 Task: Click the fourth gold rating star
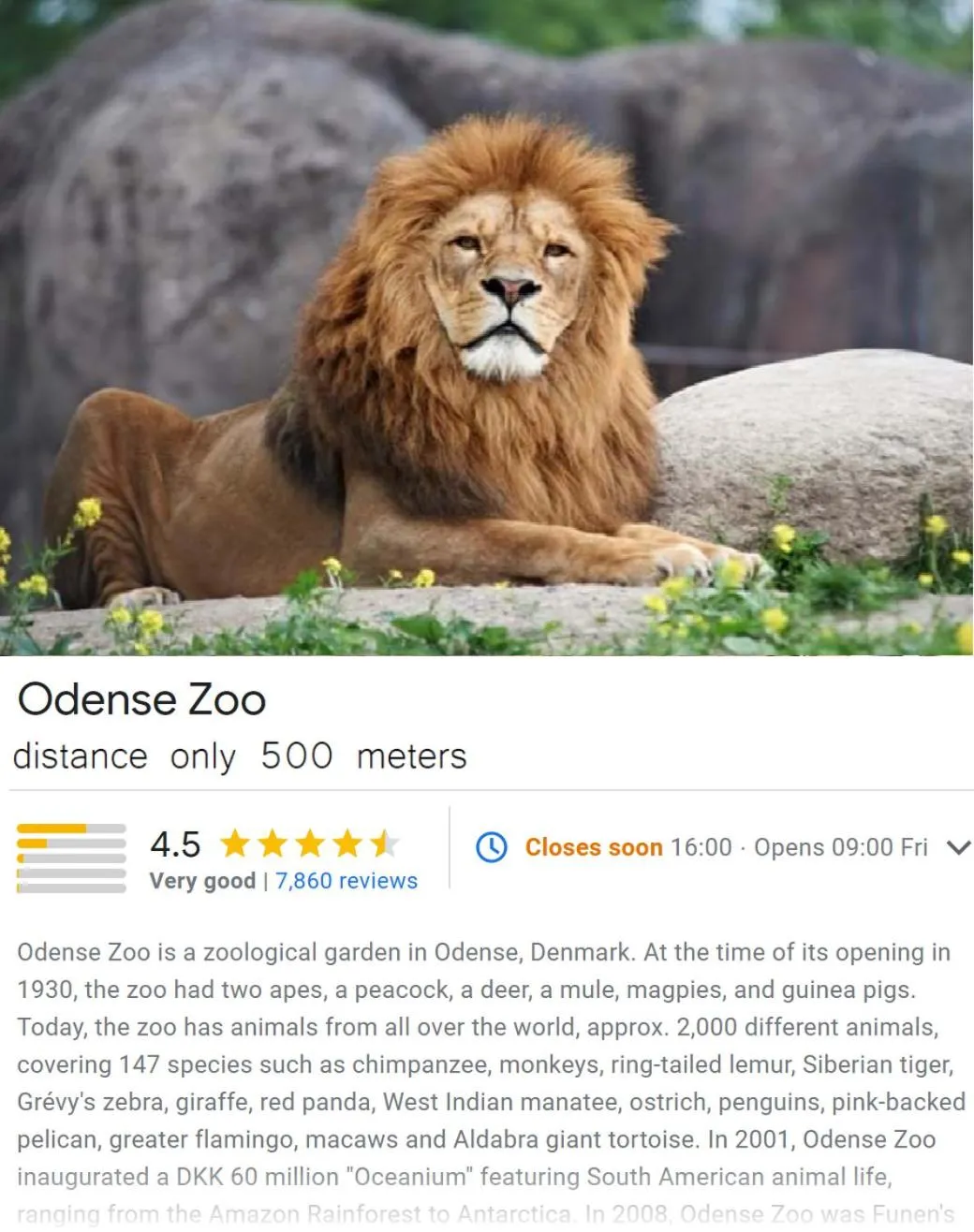[347, 844]
